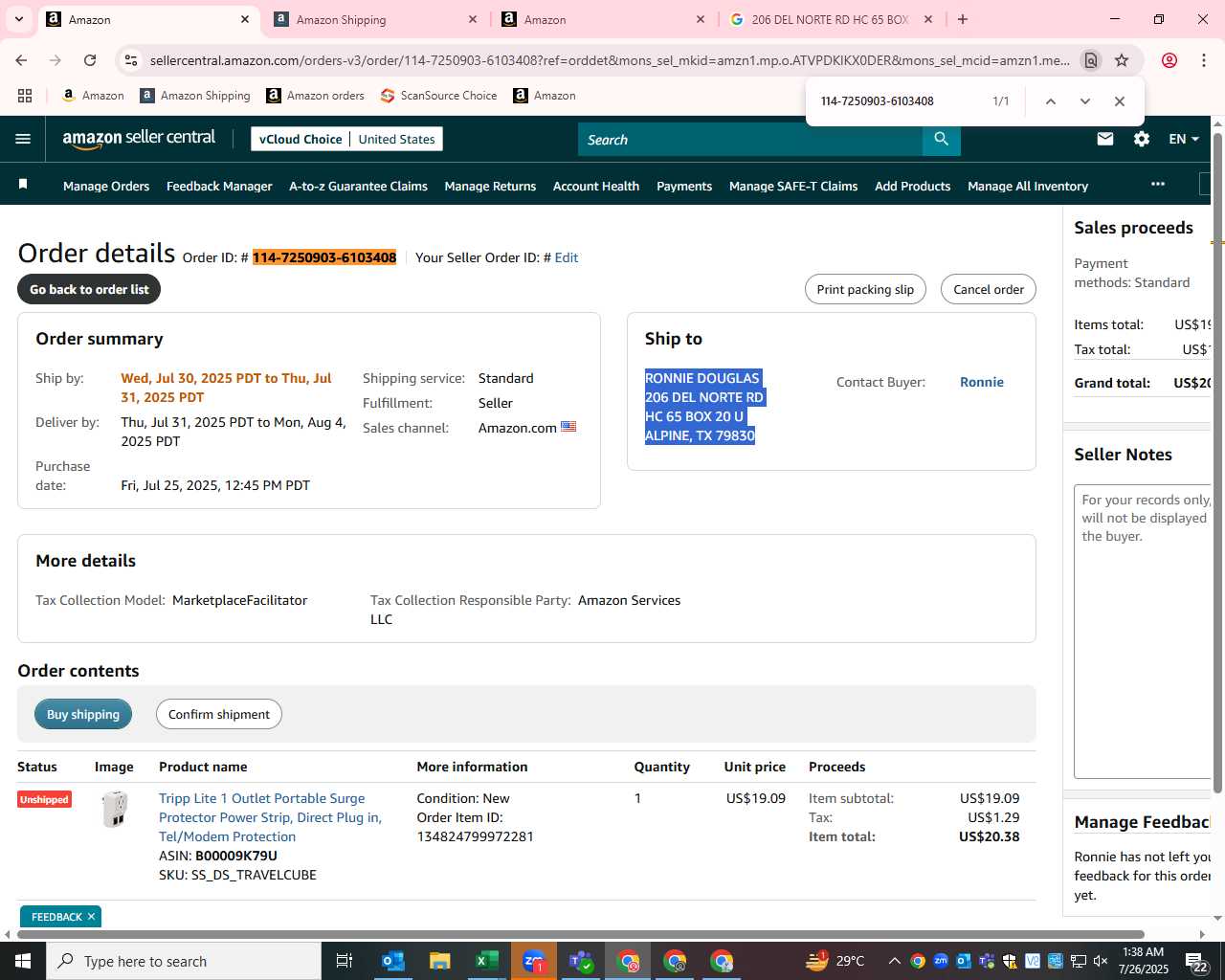Click the browser back arrow
1225x980 pixels.
pos(21,60)
